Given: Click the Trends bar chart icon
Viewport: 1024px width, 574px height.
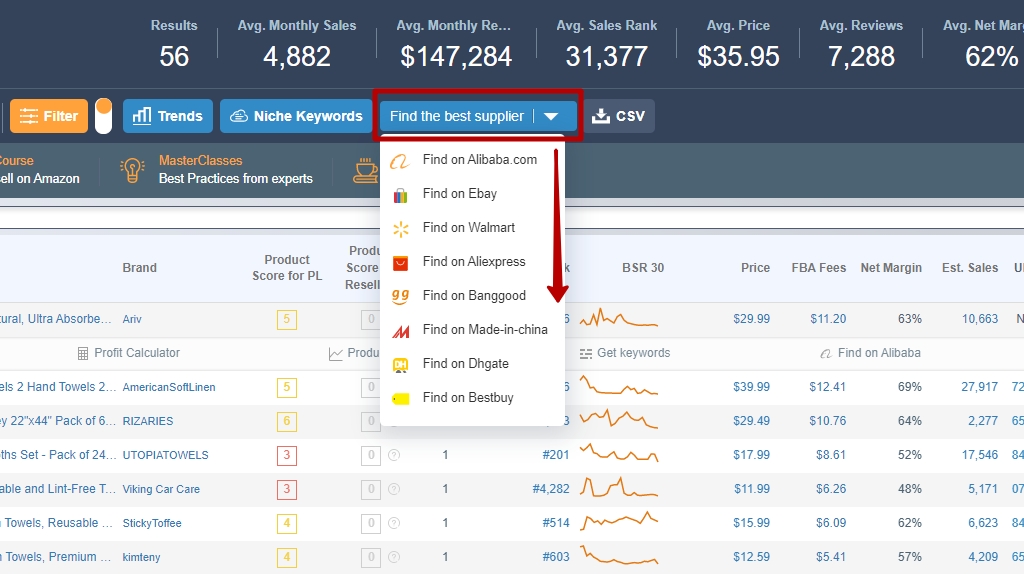Looking at the screenshot, I should [142, 116].
